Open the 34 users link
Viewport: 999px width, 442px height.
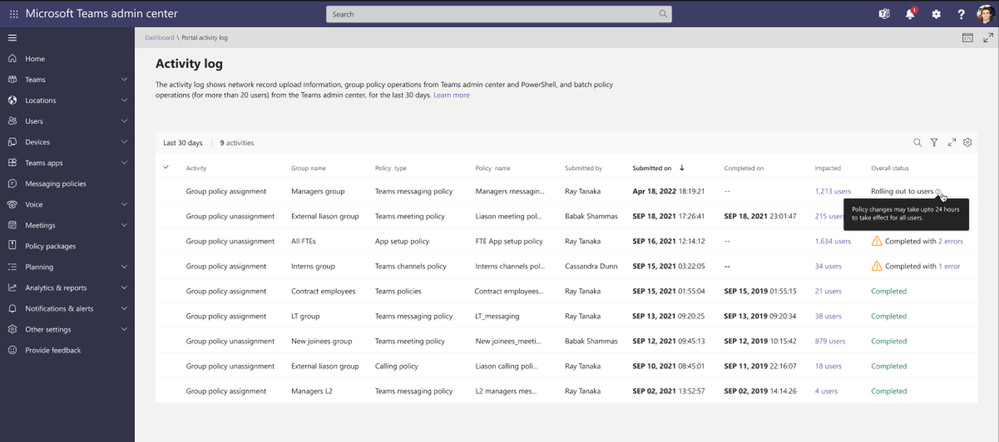(828, 266)
